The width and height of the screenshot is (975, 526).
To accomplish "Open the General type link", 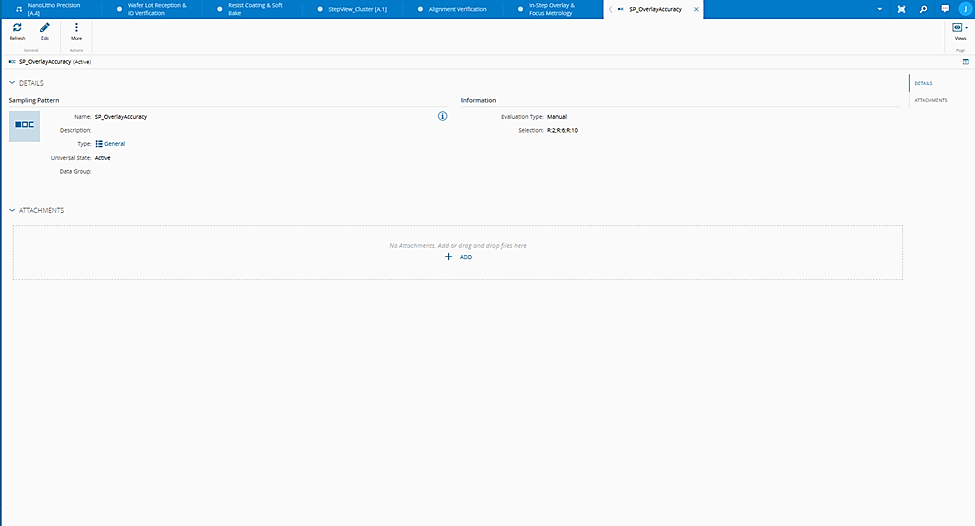I will [x=114, y=144].
